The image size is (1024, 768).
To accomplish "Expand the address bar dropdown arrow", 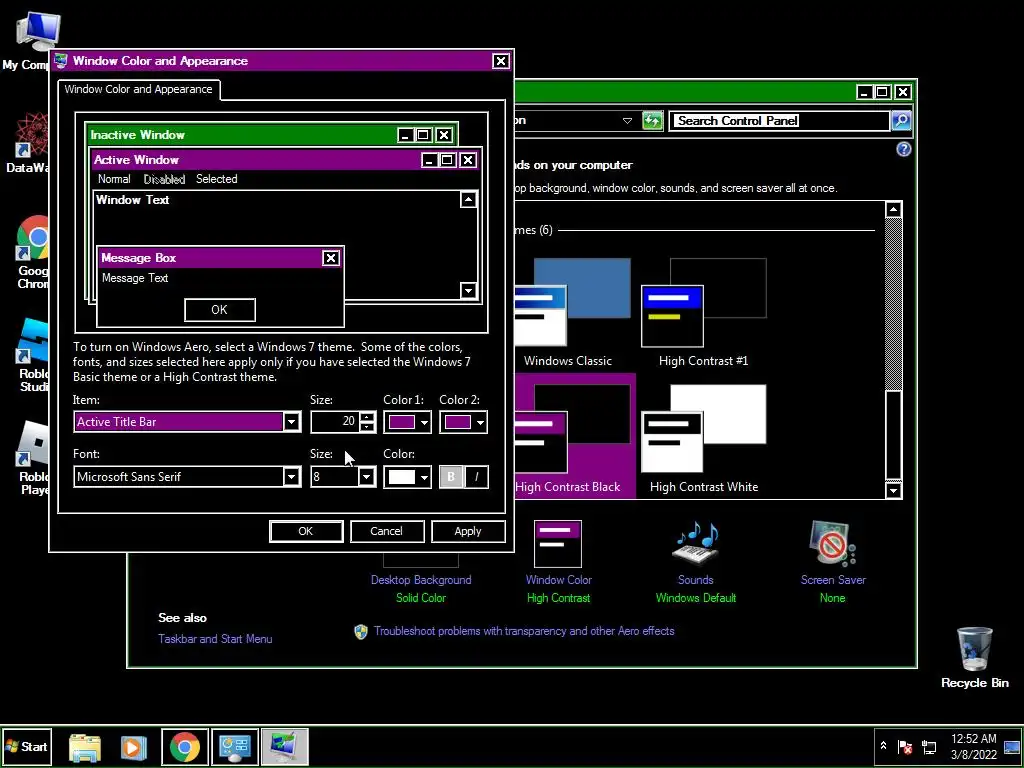I will [x=627, y=120].
